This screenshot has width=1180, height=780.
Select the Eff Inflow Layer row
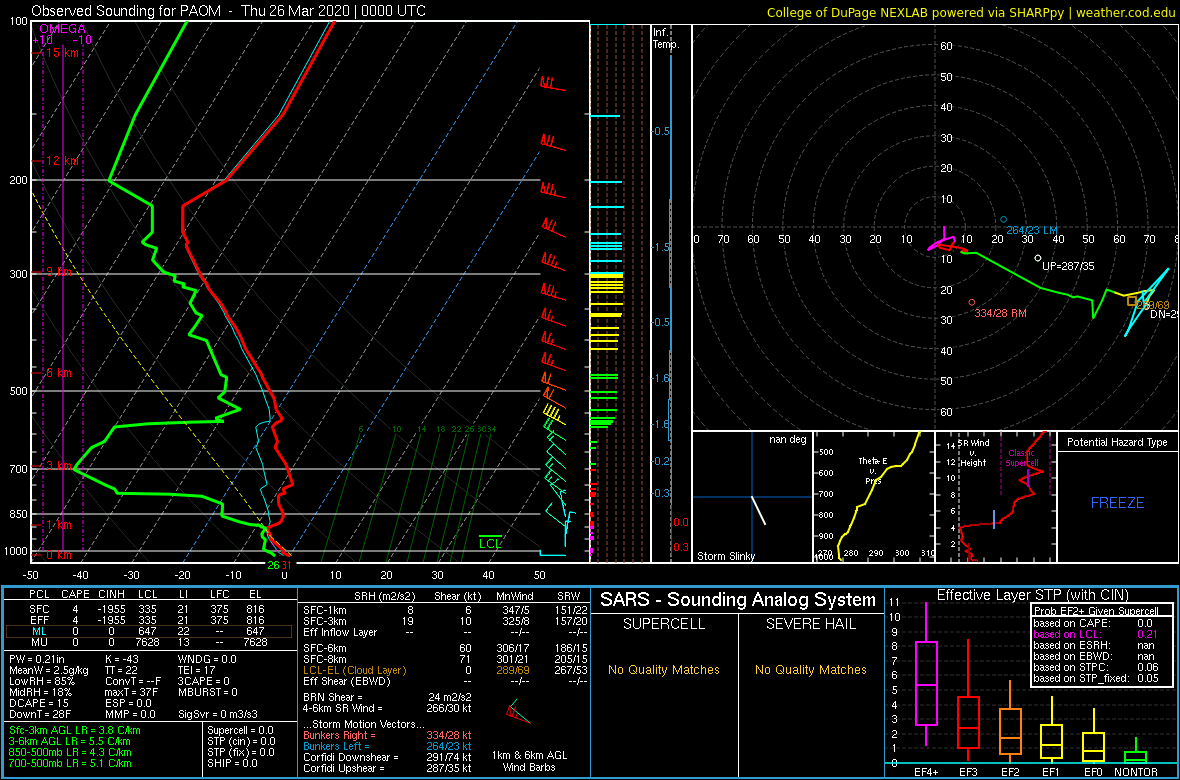(x=445, y=632)
